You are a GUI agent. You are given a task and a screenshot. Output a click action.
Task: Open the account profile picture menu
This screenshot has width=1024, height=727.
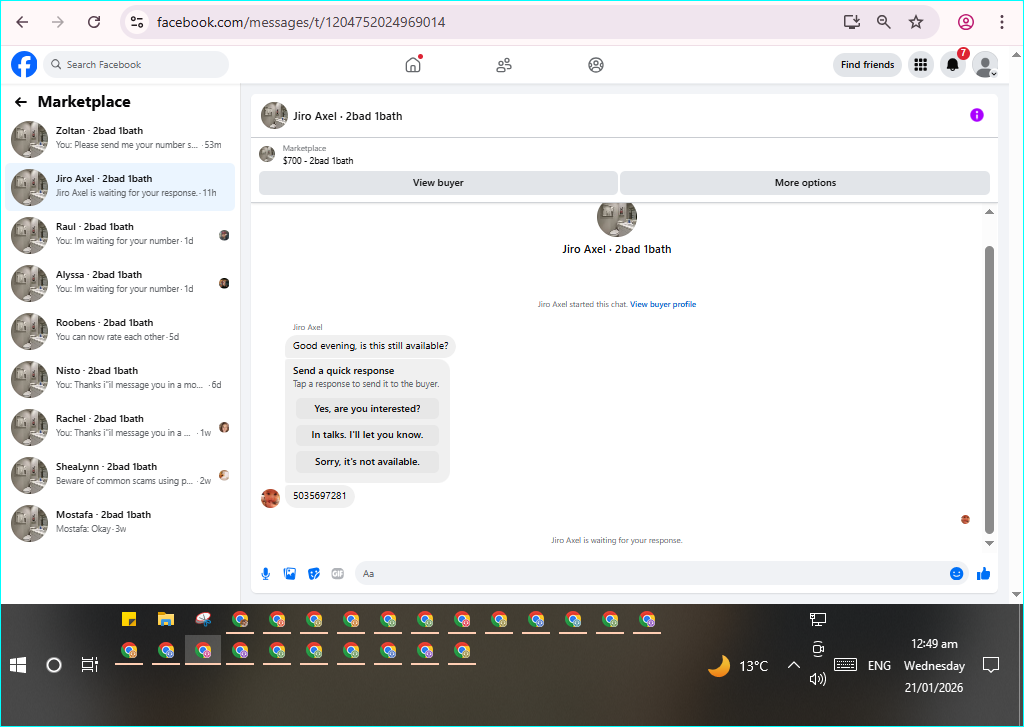click(985, 65)
